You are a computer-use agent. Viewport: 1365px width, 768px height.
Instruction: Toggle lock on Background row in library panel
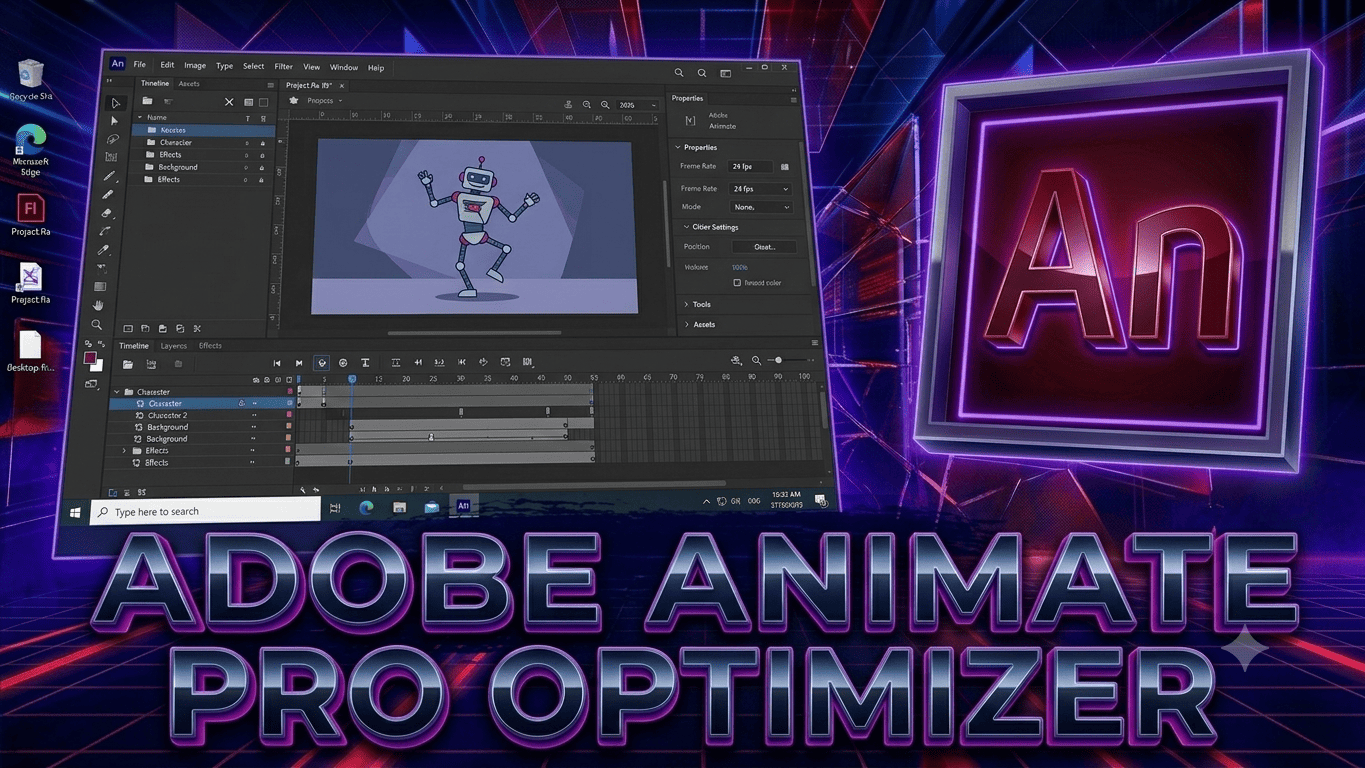coord(262,168)
